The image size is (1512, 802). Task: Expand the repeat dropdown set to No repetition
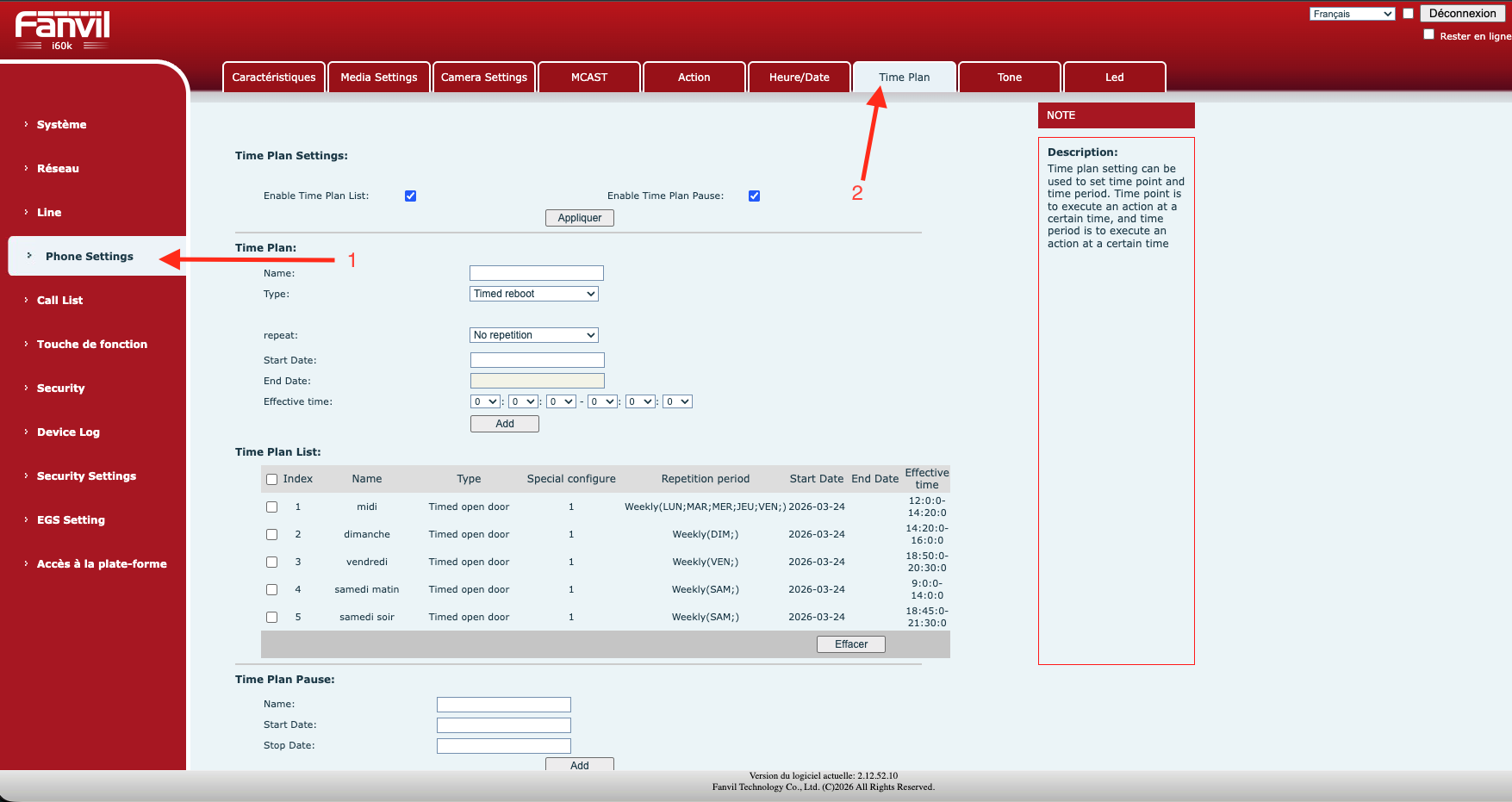534,335
